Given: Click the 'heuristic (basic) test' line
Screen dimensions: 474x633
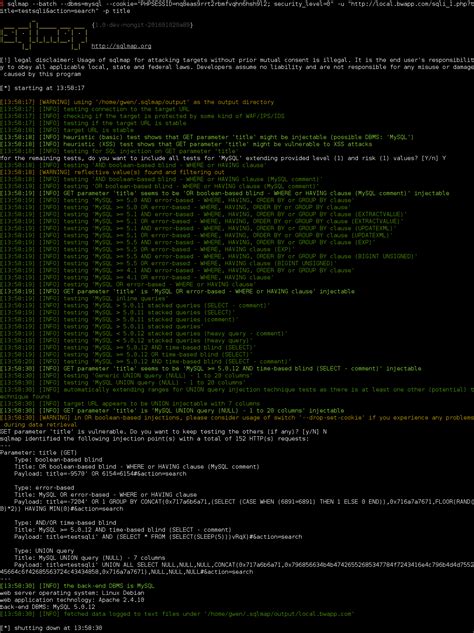Looking at the screenshot, I should [207, 137].
